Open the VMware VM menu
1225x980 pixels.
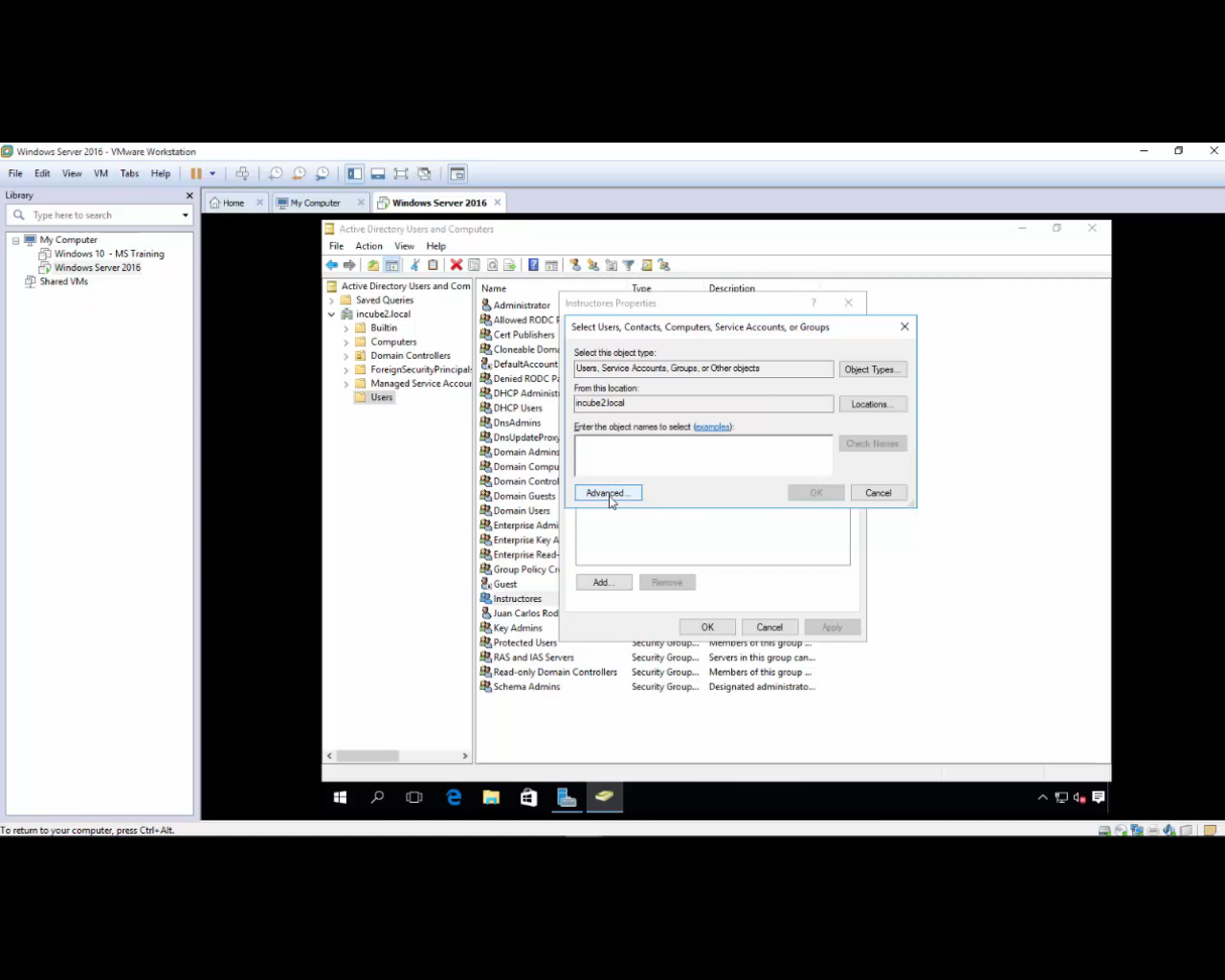(x=100, y=173)
